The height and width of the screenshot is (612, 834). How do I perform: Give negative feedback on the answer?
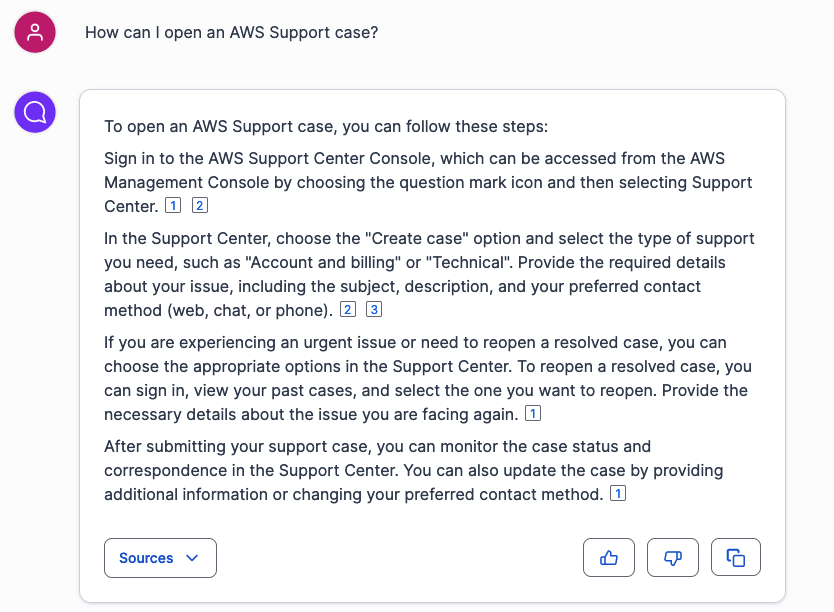672,557
